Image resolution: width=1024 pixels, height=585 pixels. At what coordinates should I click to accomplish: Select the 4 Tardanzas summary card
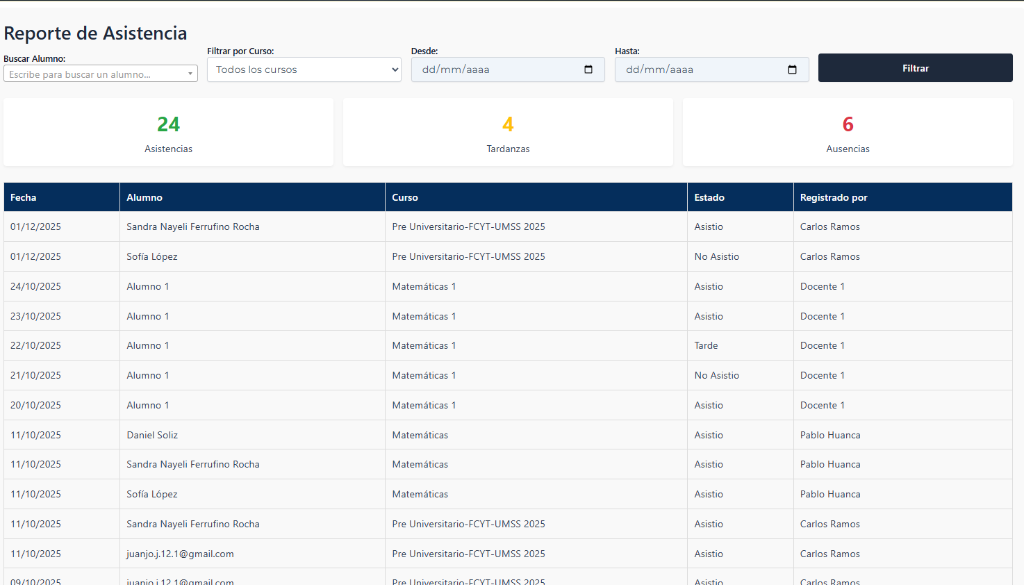click(507, 132)
